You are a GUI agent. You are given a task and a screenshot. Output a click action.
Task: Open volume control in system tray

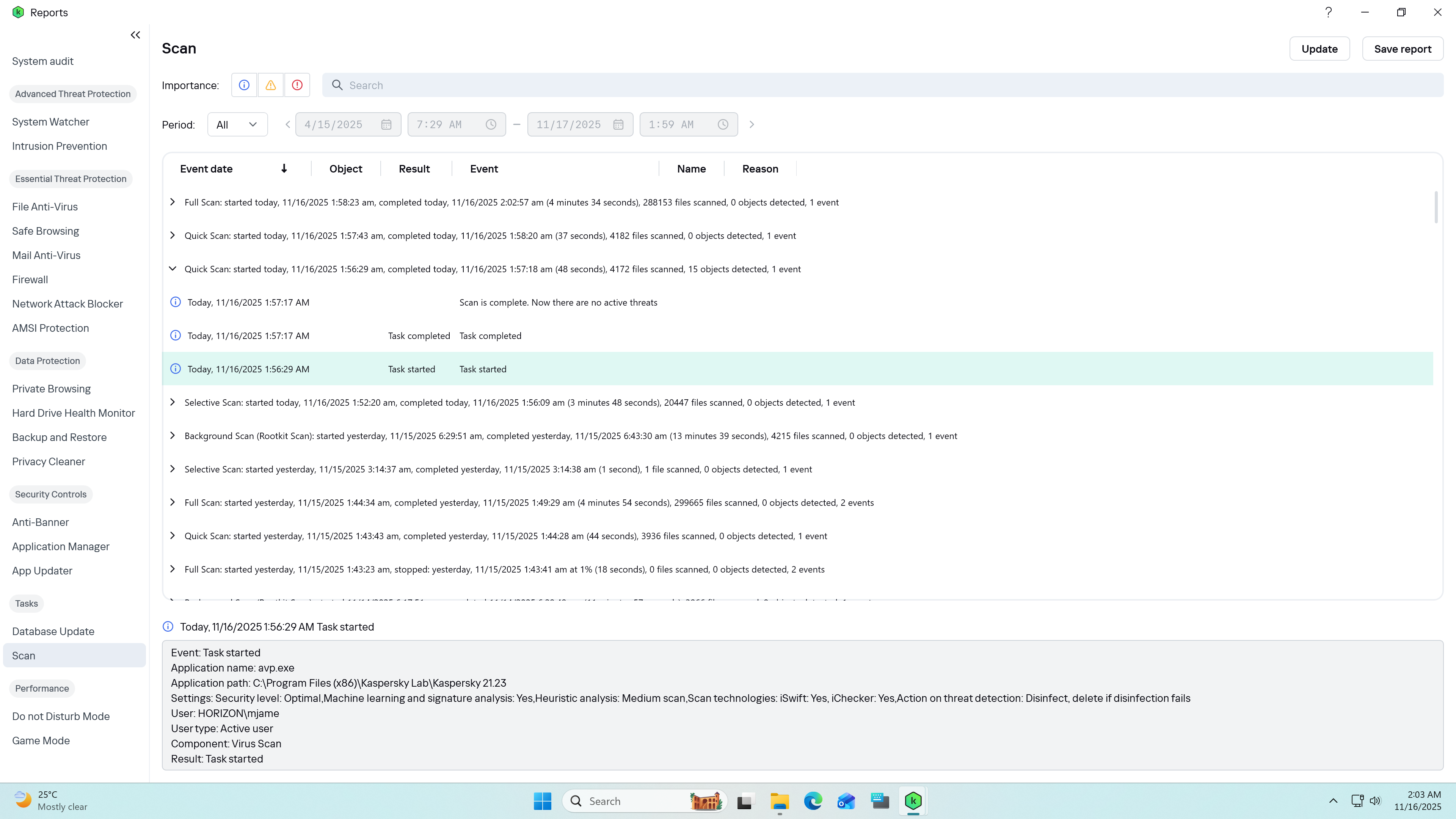(x=1375, y=800)
